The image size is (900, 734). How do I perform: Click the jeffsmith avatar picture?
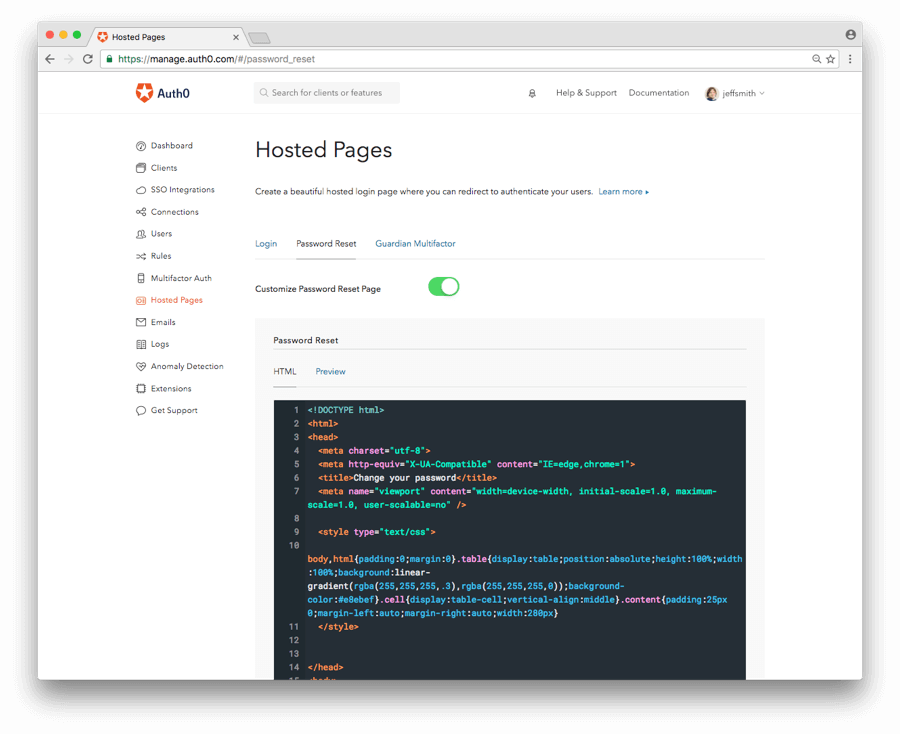711,94
